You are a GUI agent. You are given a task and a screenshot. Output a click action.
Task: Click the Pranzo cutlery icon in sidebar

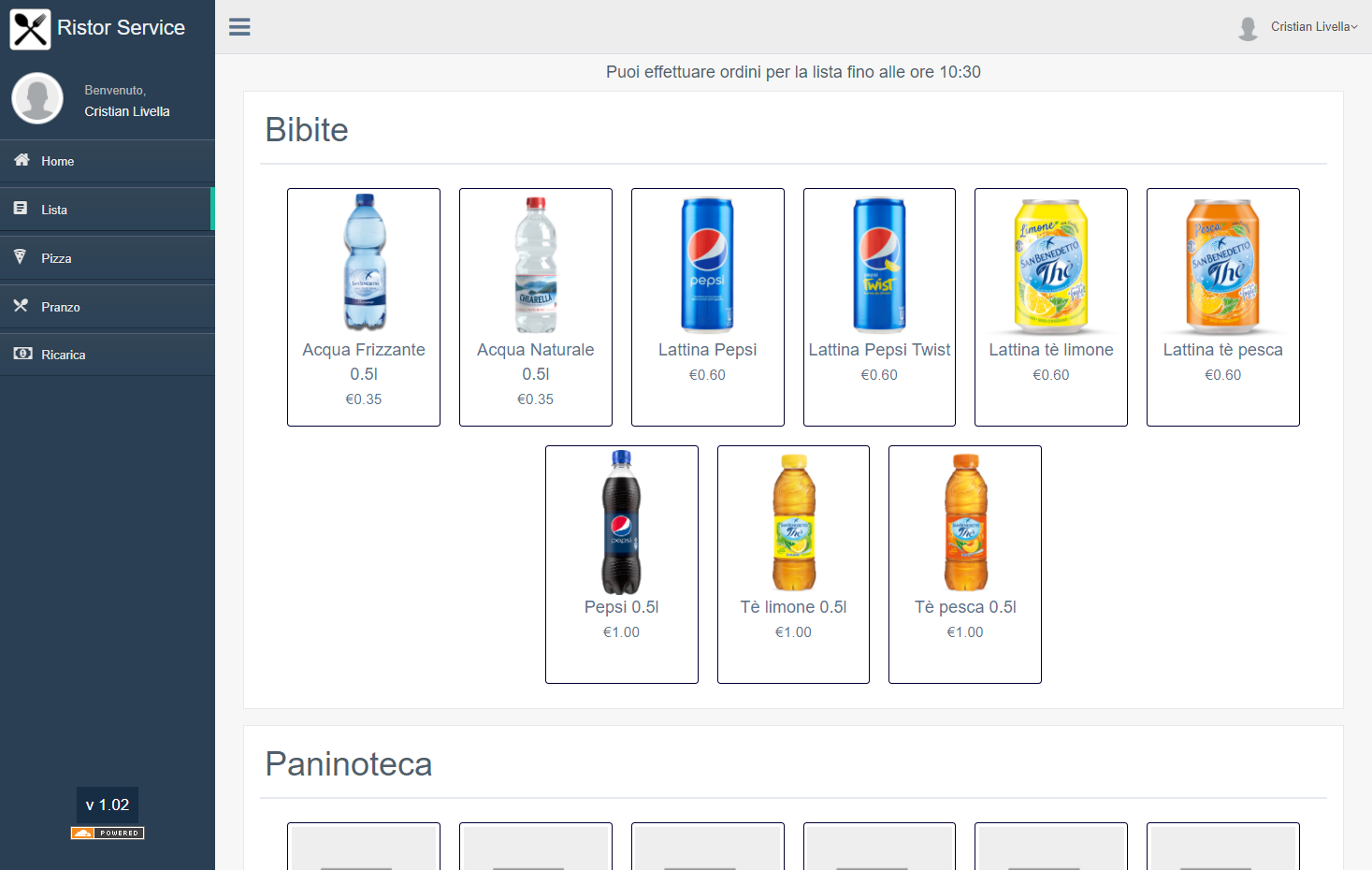[x=21, y=306]
